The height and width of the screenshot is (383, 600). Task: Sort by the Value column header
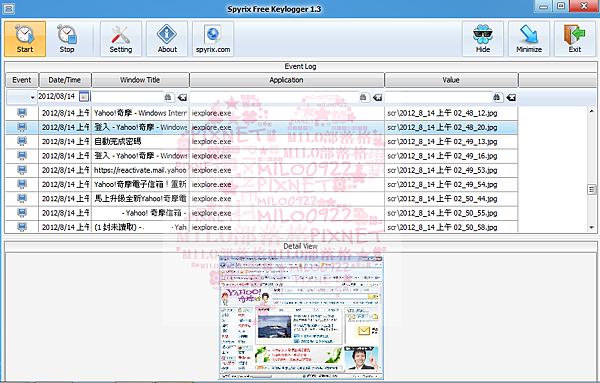click(x=451, y=80)
